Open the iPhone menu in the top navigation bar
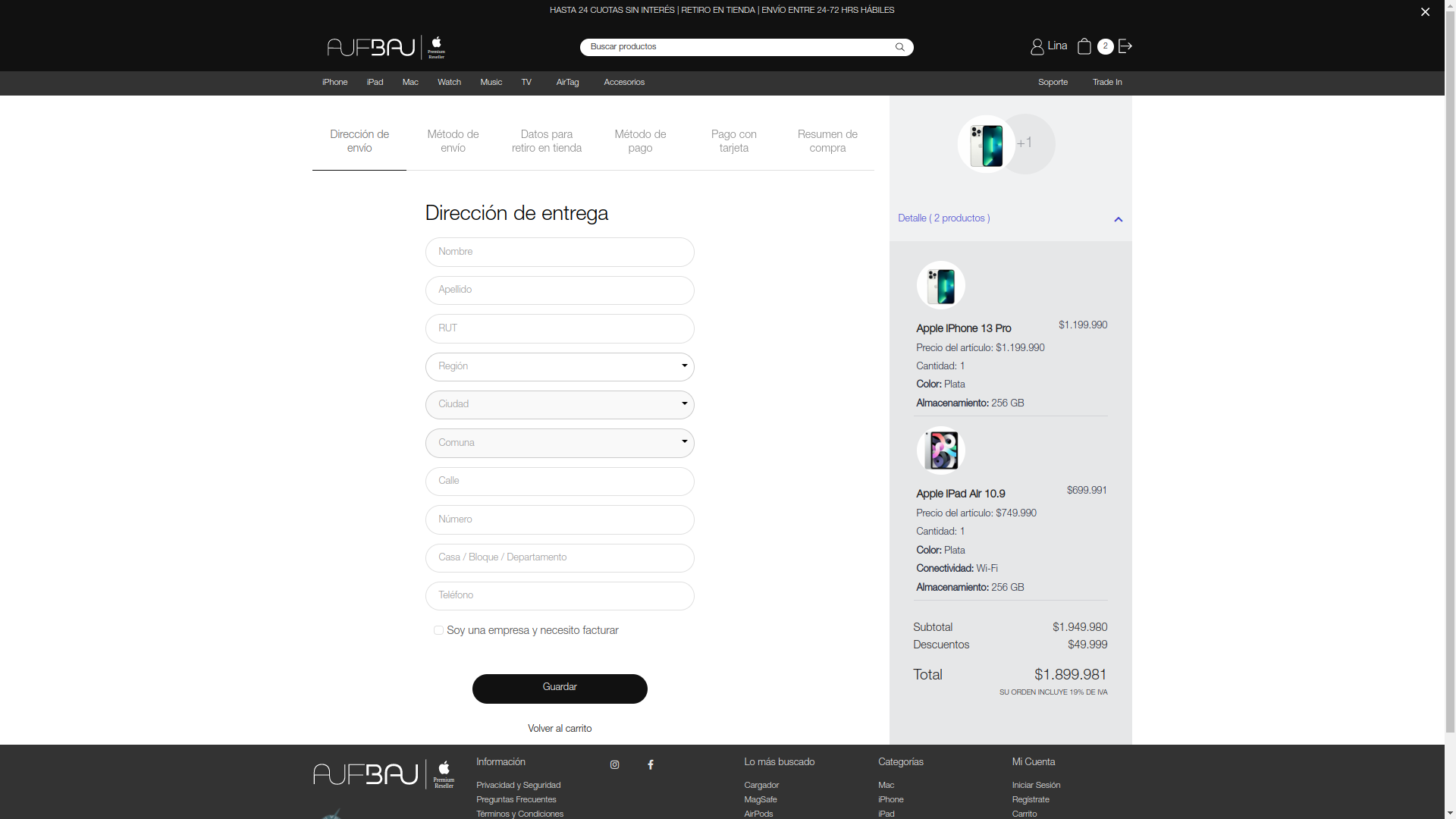This screenshot has height=819, width=1456. [334, 82]
